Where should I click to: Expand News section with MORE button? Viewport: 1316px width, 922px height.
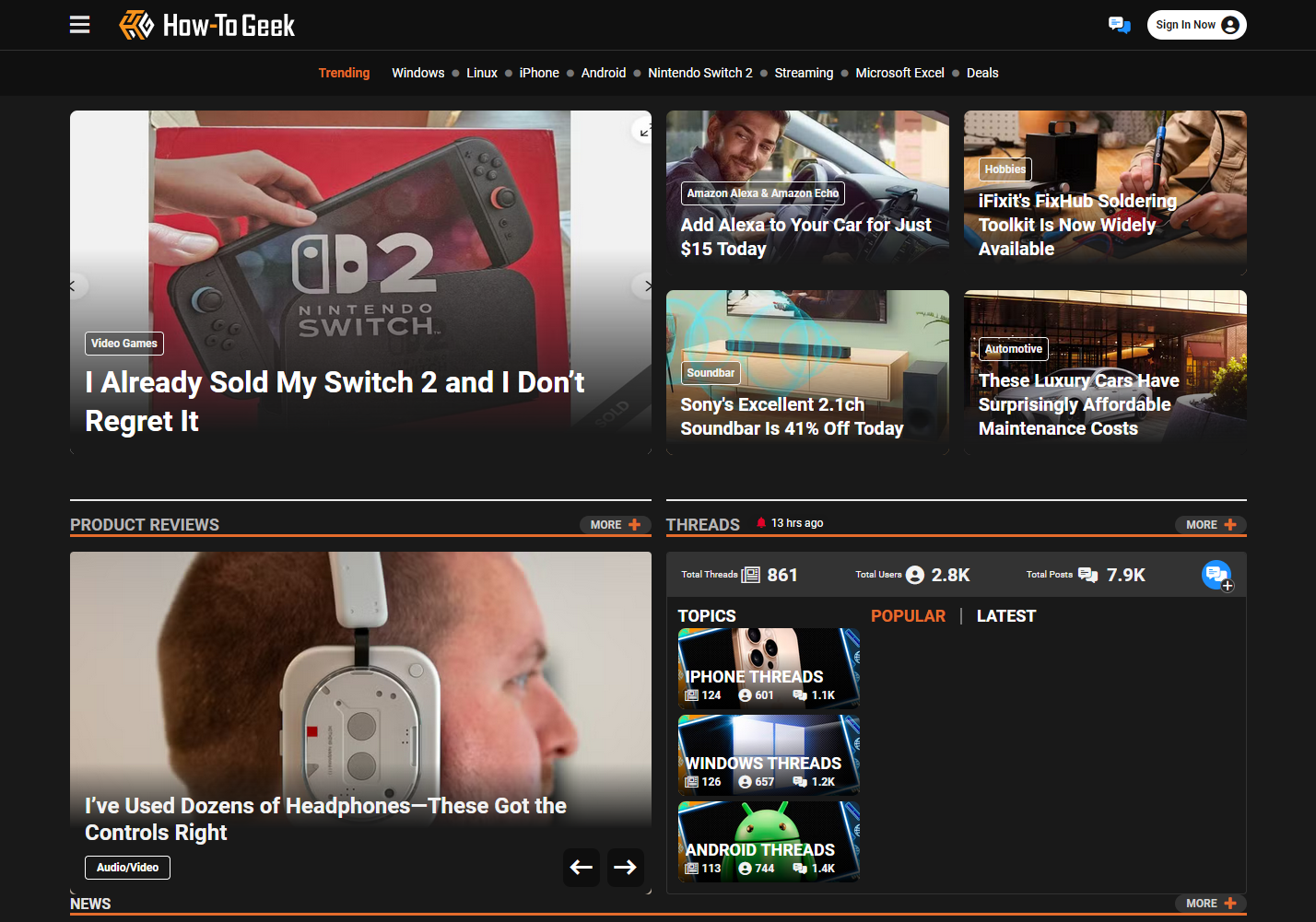[1210, 904]
